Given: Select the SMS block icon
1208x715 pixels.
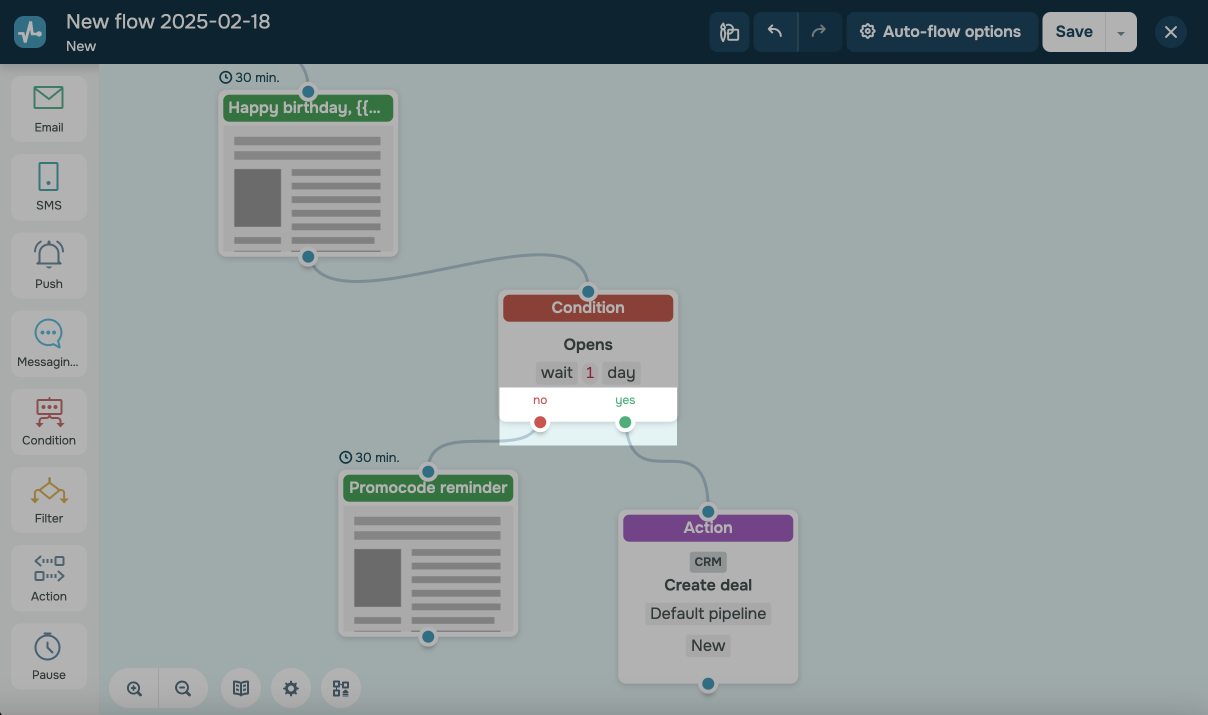Looking at the screenshot, I should click(x=48, y=187).
